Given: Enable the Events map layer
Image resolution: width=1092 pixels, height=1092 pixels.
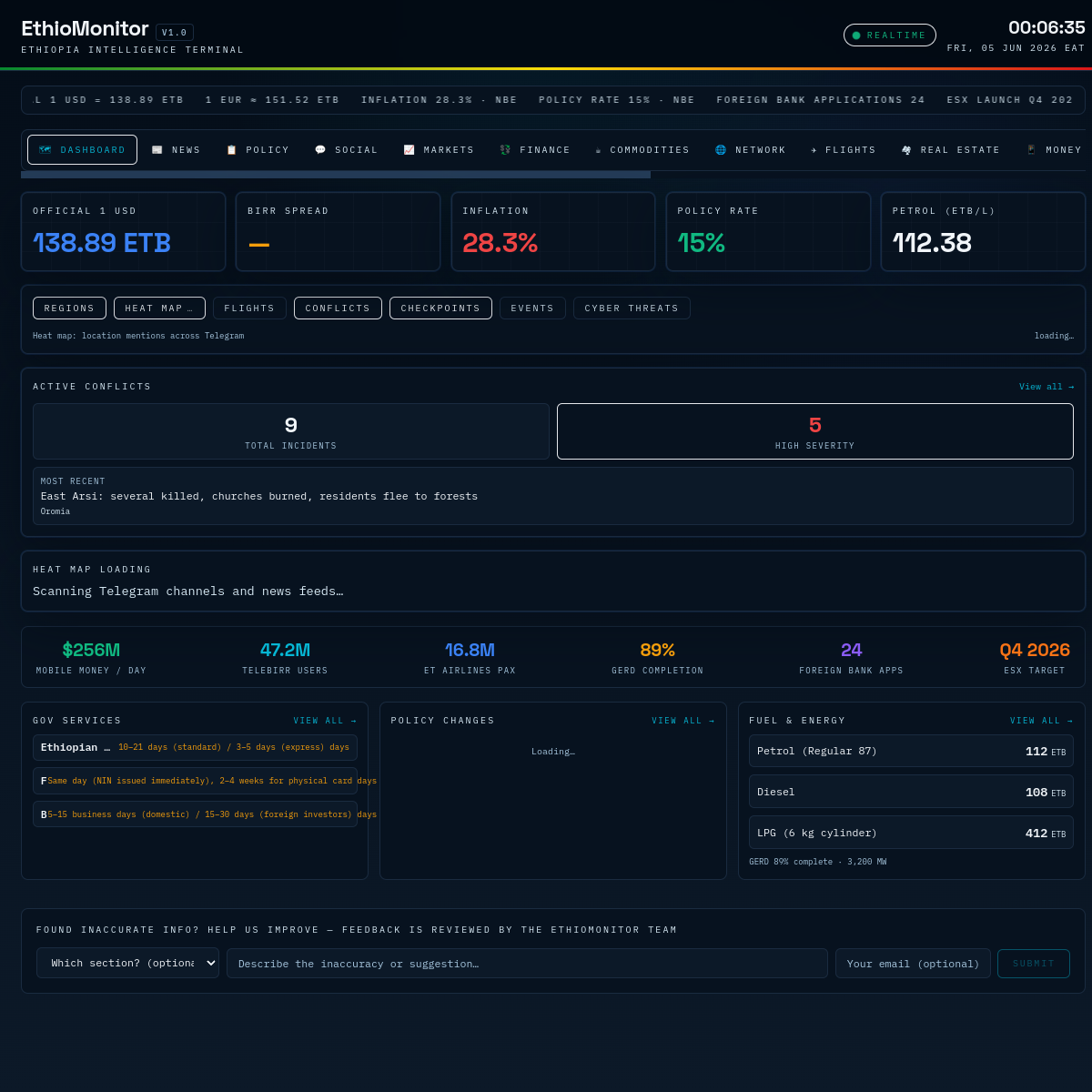Looking at the screenshot, I should click(x=532, y=308).
